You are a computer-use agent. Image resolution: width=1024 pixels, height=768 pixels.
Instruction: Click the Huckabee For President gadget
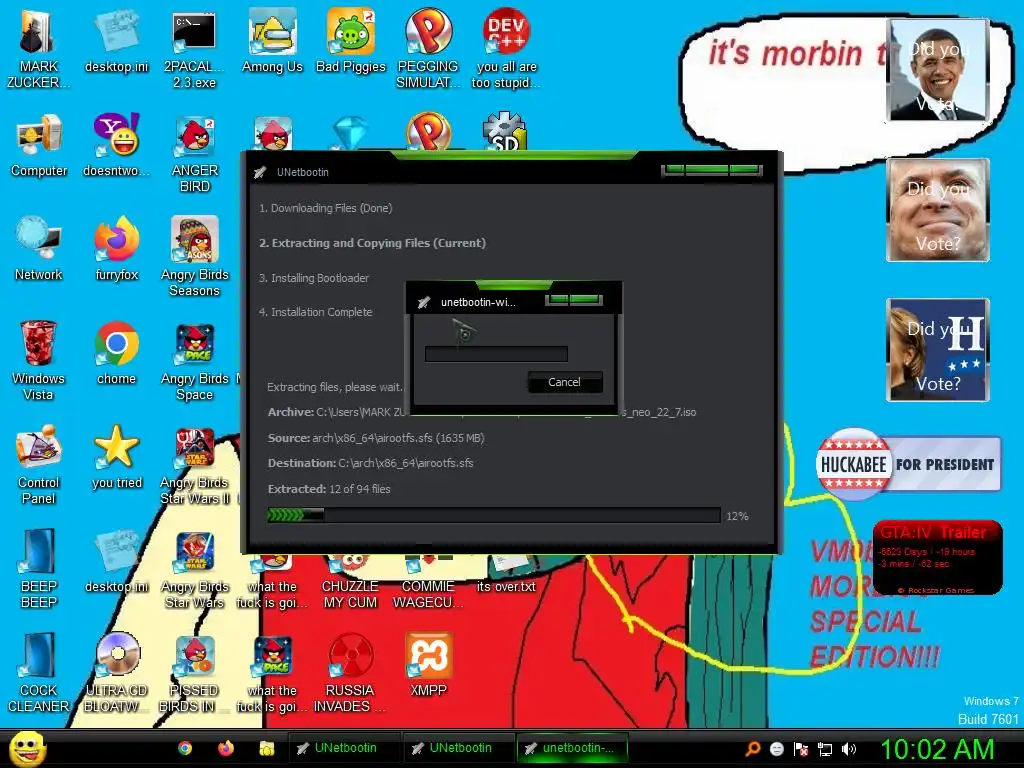pos(908,464)
